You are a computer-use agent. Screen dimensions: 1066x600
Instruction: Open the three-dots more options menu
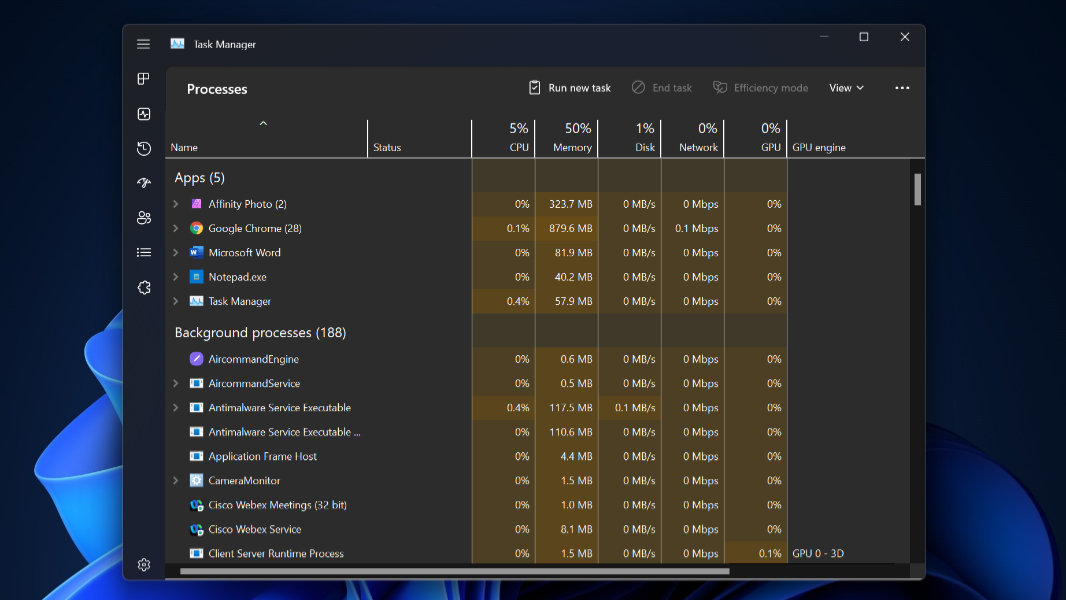[x=902, y=88]
